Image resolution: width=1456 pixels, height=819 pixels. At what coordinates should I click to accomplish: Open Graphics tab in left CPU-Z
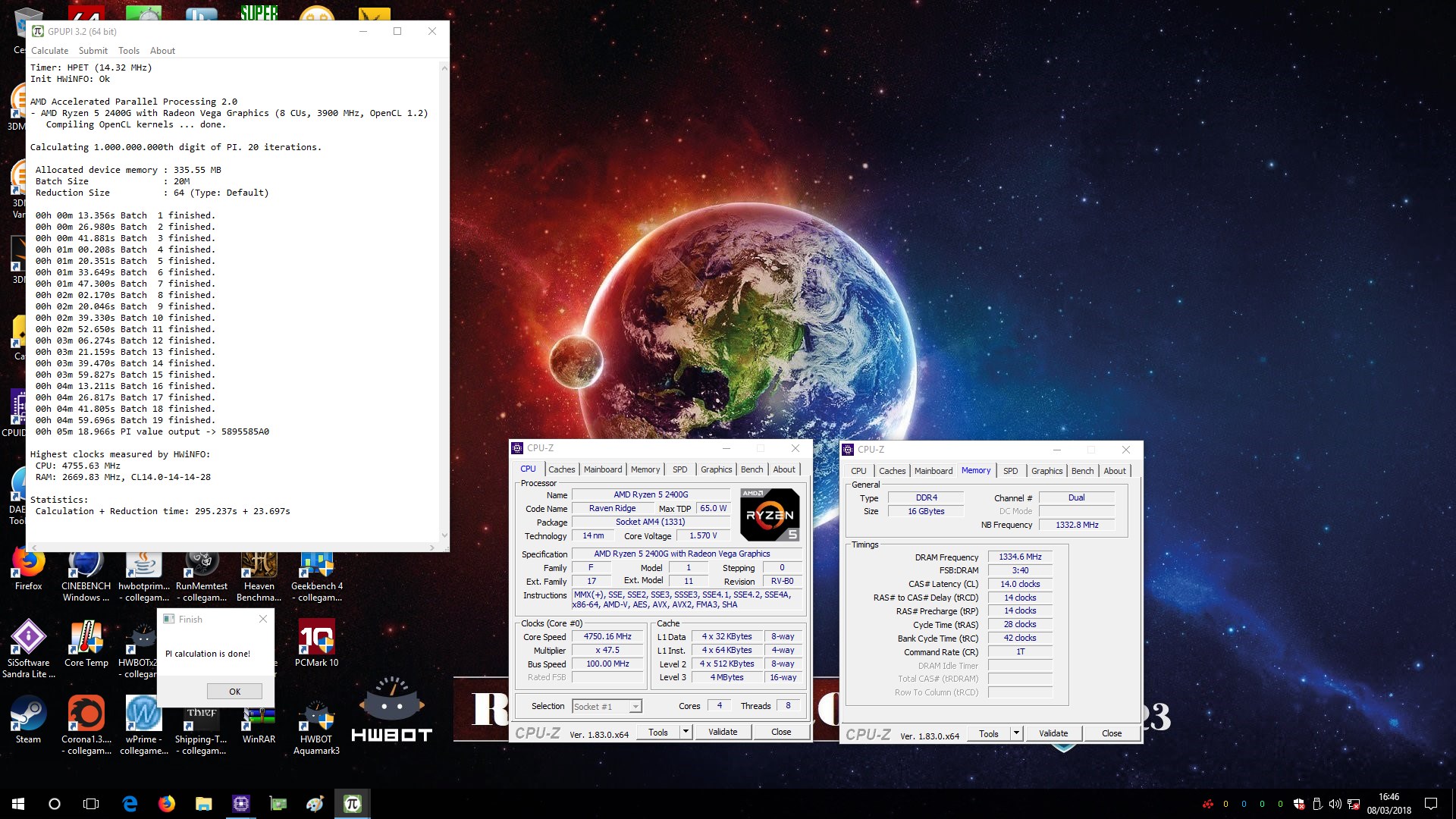click(x=717, y=469)
